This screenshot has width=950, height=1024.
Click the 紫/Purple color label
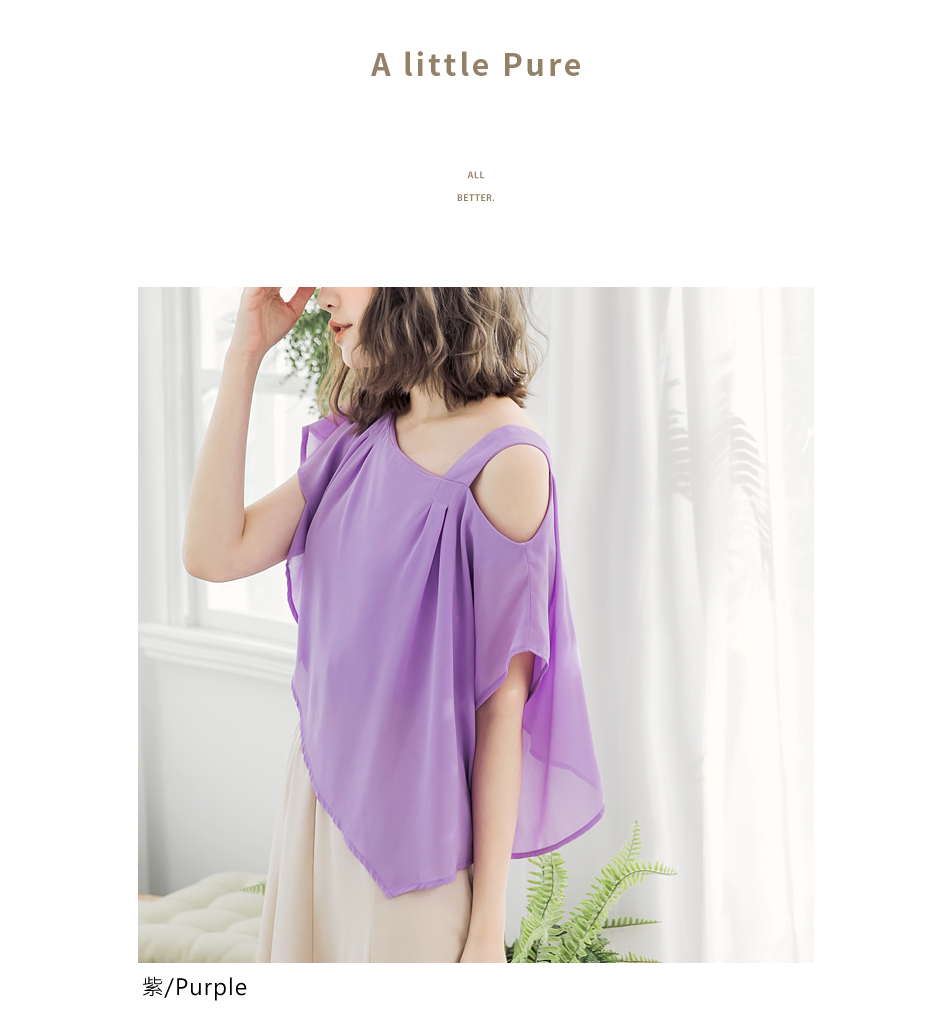pos(195,987)
